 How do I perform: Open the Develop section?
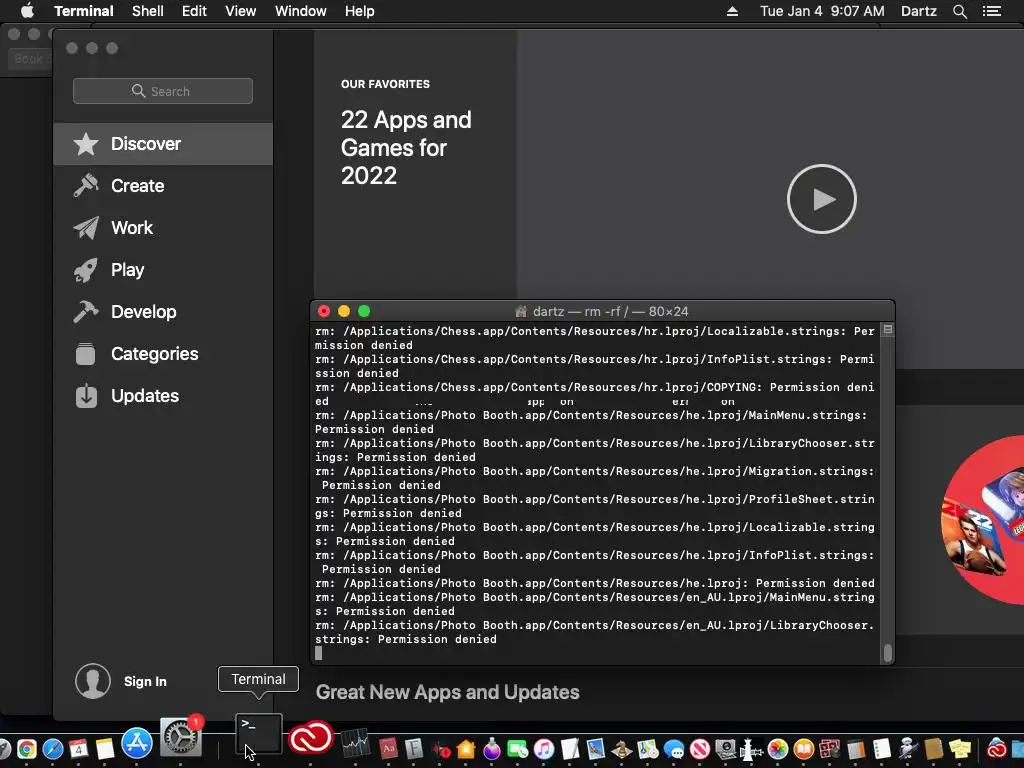[163, 312]
